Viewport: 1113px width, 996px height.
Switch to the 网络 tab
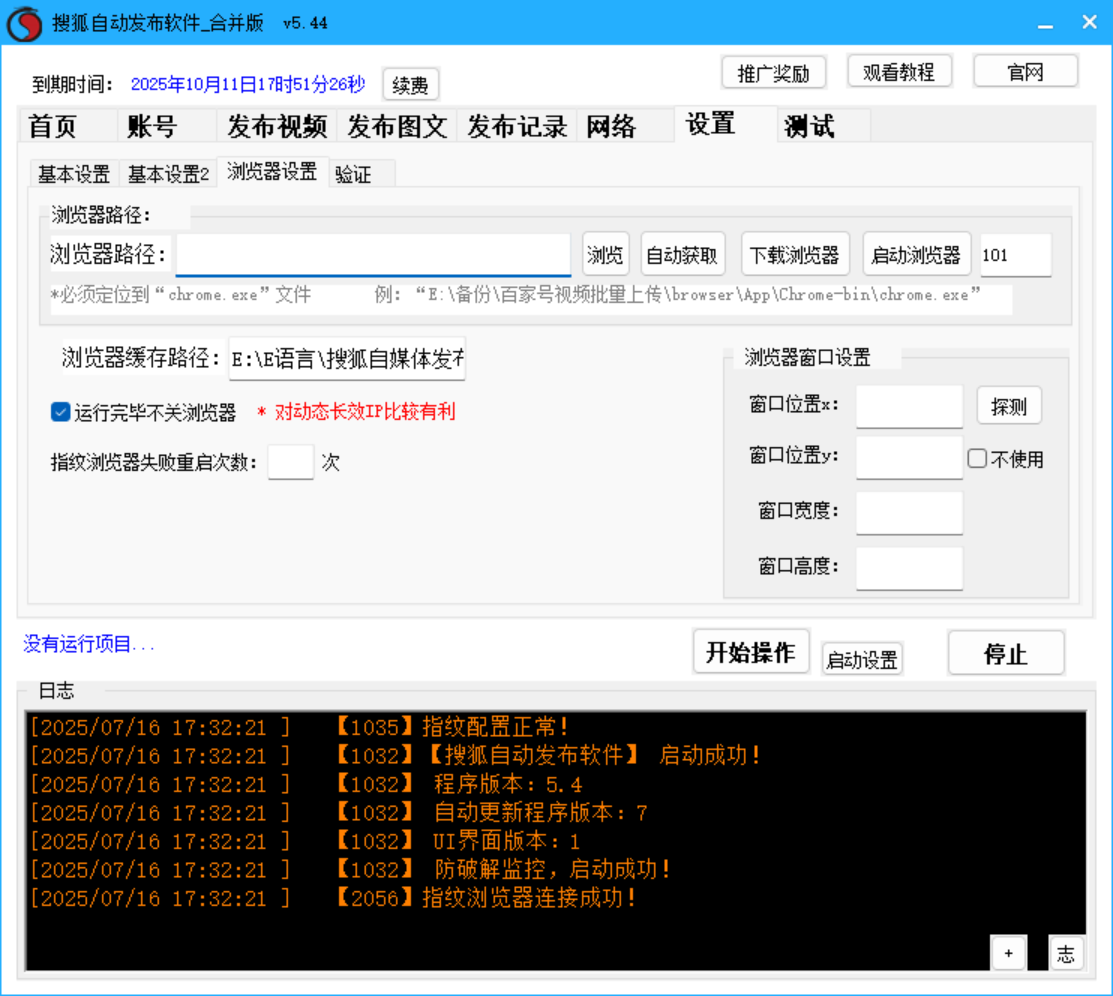coord(625,126)
